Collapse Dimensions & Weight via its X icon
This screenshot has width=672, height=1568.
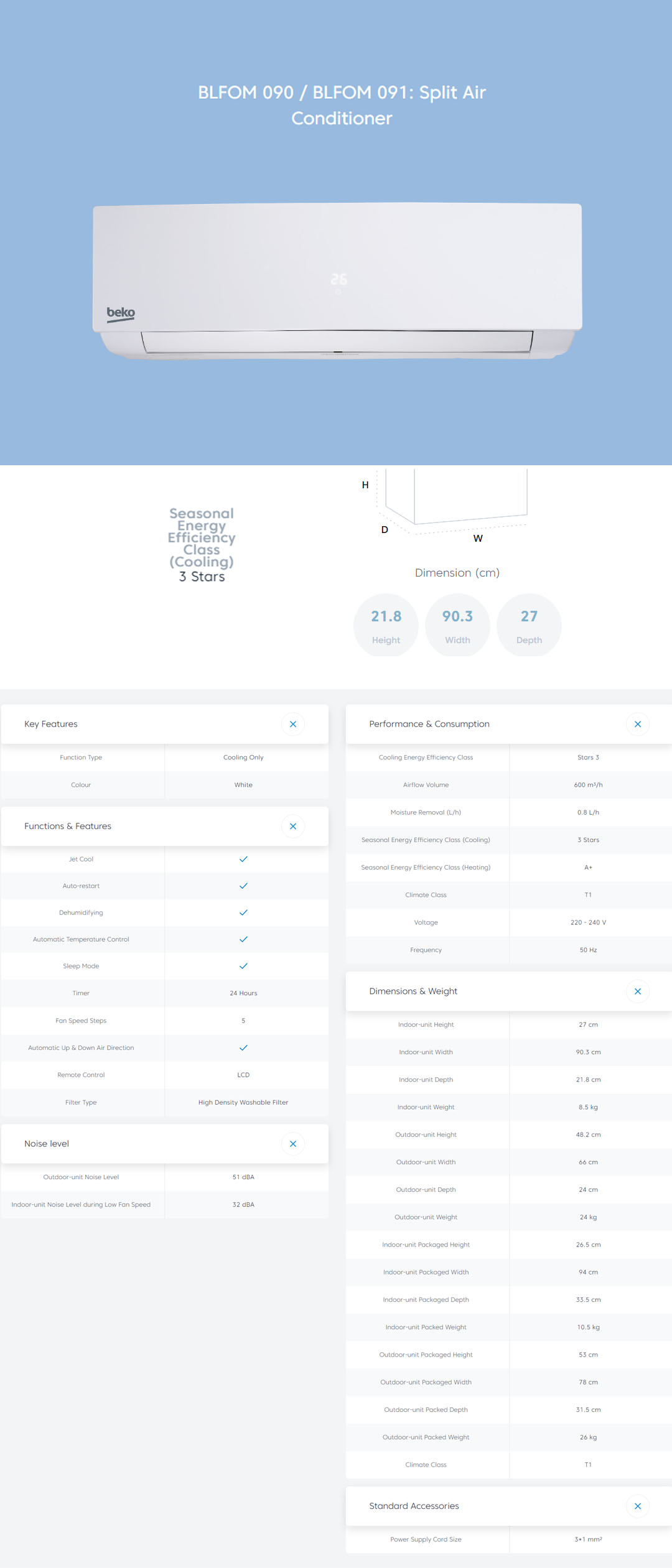click(x=637, y=991)
